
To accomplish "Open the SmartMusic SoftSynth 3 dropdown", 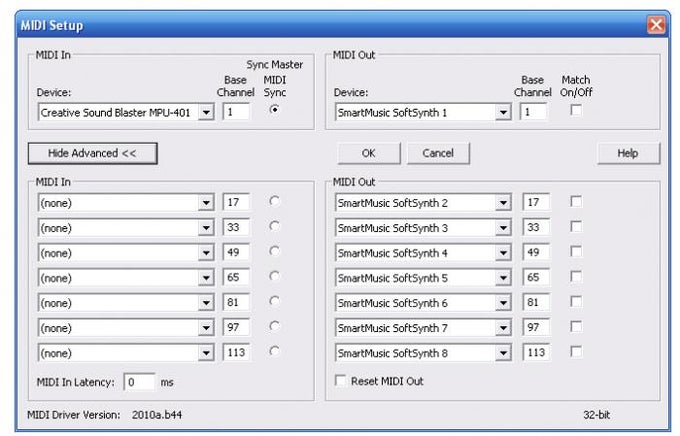I will (423, 228).
